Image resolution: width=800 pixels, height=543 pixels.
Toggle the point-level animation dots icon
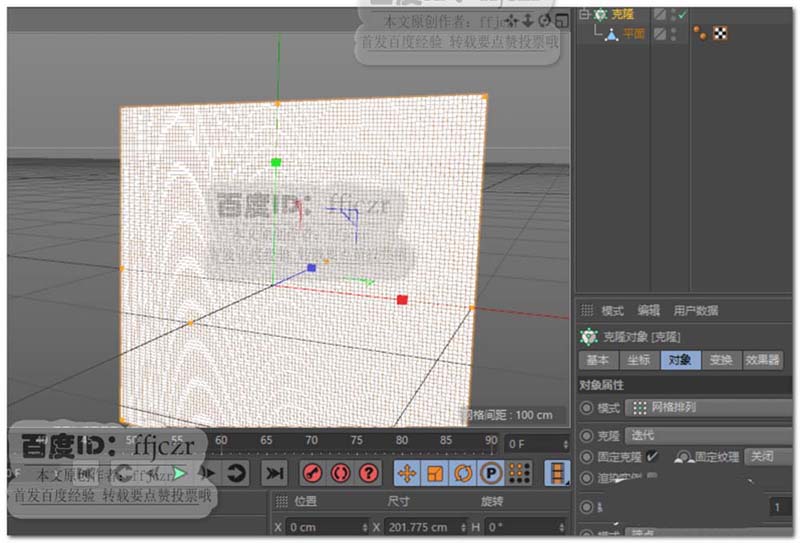(x=519, y=474)
